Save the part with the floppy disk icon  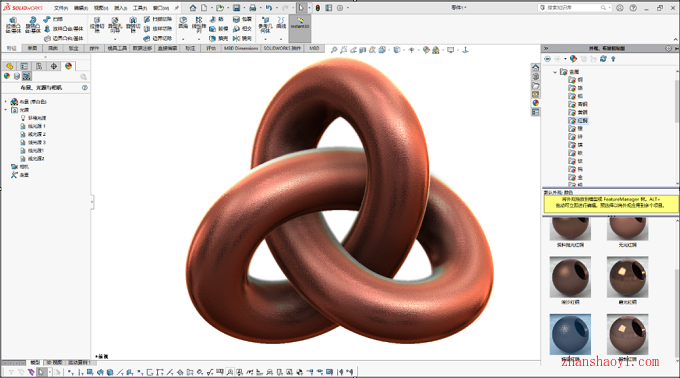(x=236, y=8)
